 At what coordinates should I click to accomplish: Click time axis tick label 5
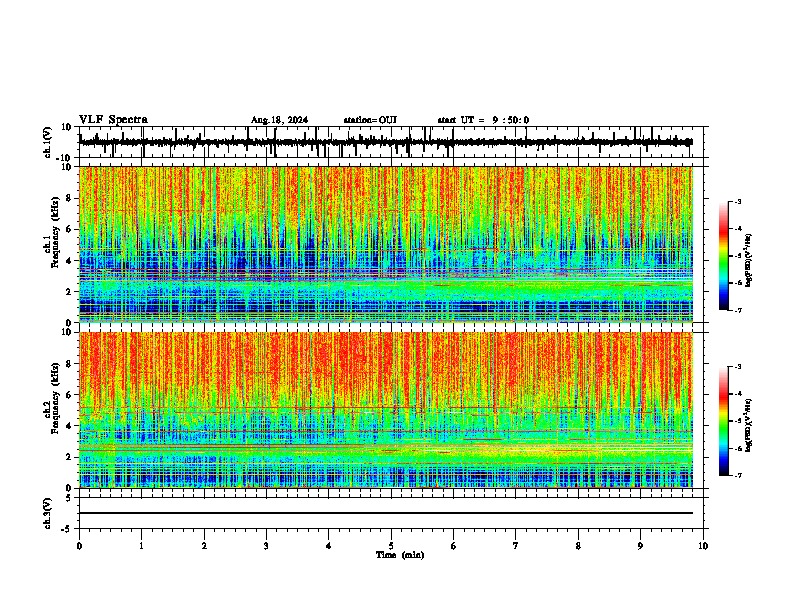(391, 546)
